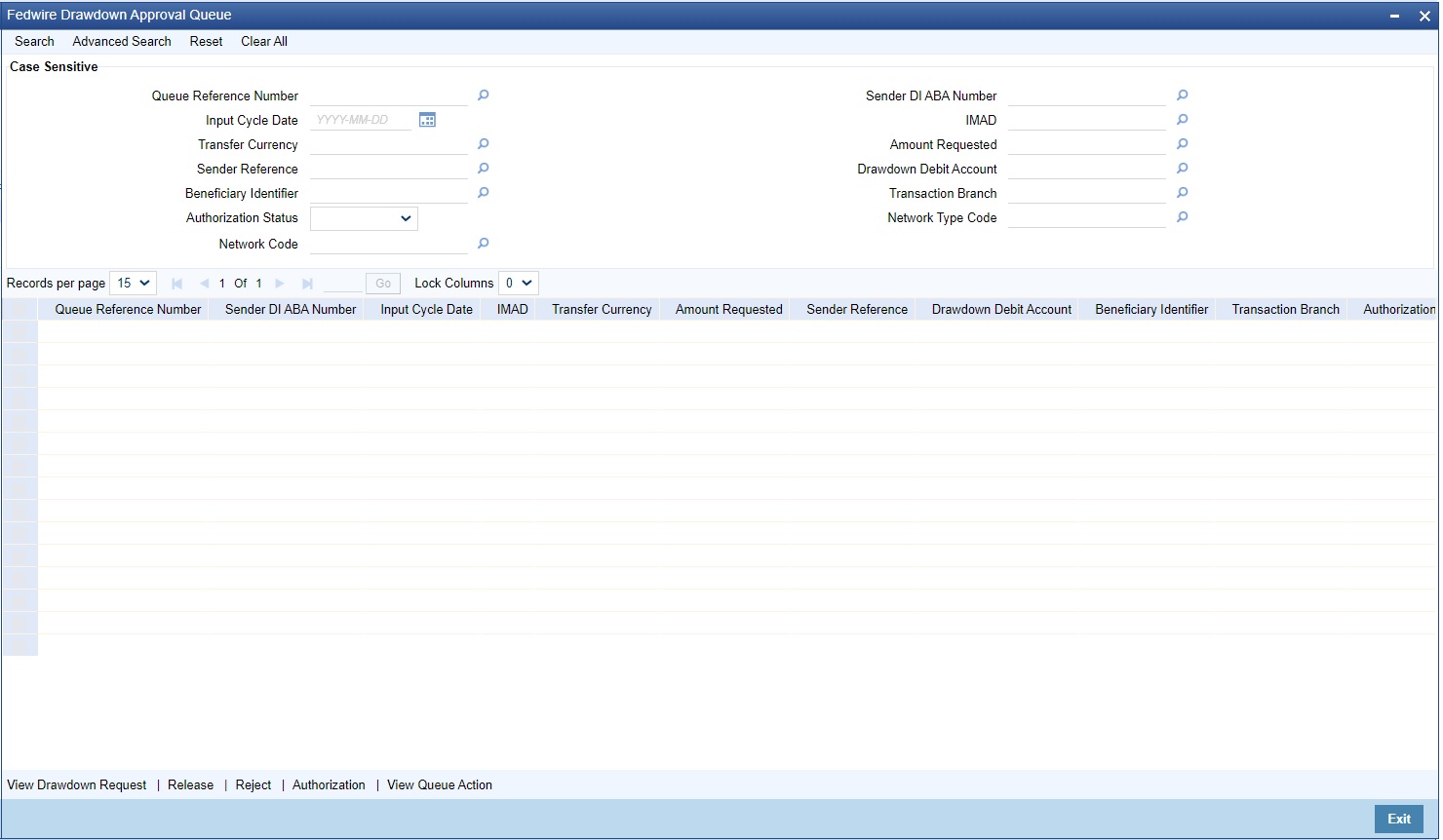Open lookup for Sender DI ABA Number
This screenshot has height=840, width=1443.
[x=1182, y=95]
